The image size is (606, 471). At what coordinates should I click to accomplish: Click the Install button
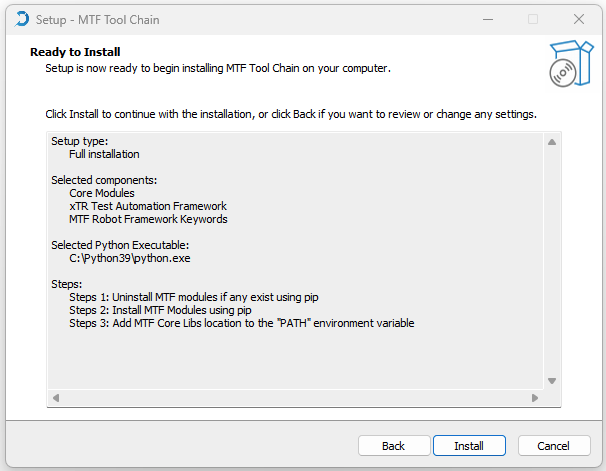click(469, 446)
